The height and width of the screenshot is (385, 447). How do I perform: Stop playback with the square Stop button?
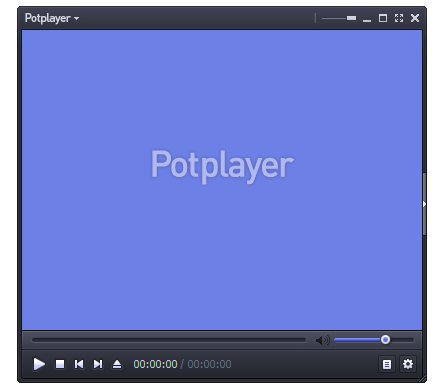60,364
